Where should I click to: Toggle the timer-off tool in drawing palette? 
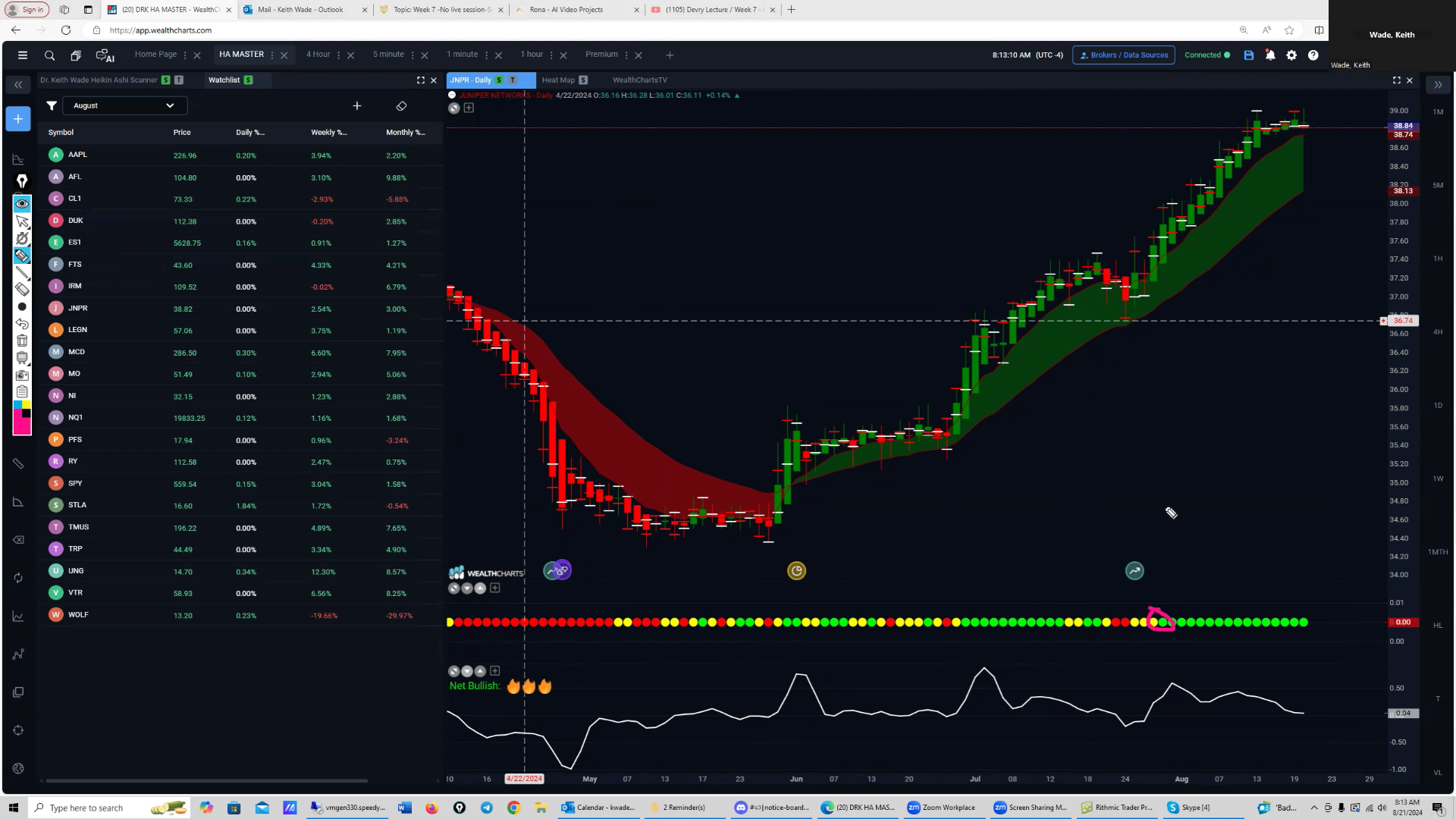22,238
